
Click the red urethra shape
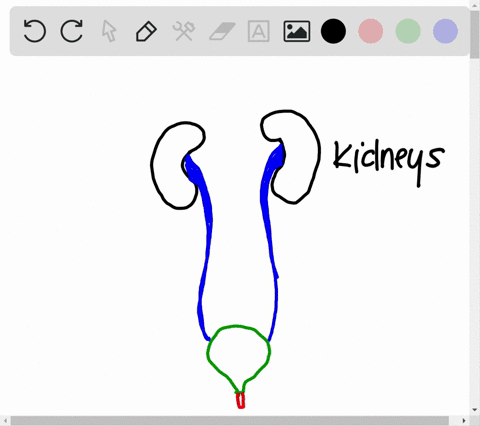240,400
